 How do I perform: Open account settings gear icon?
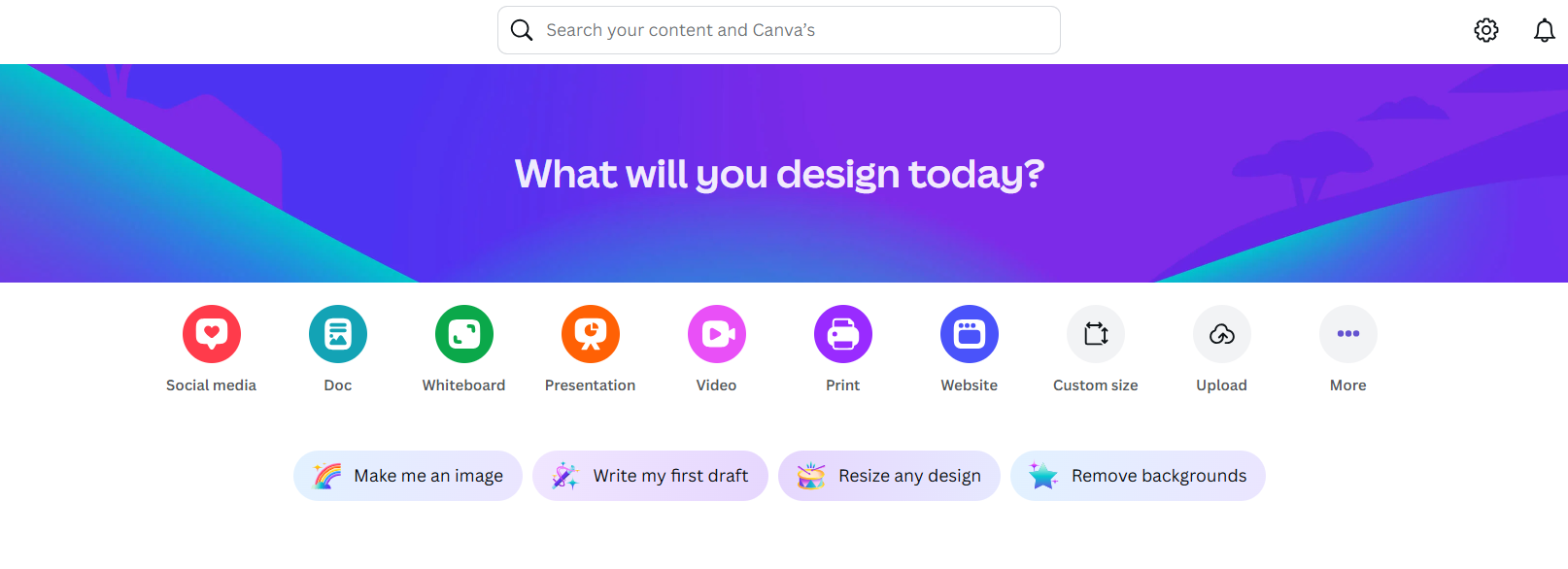pyautogui.click(x=1486, y=30)
